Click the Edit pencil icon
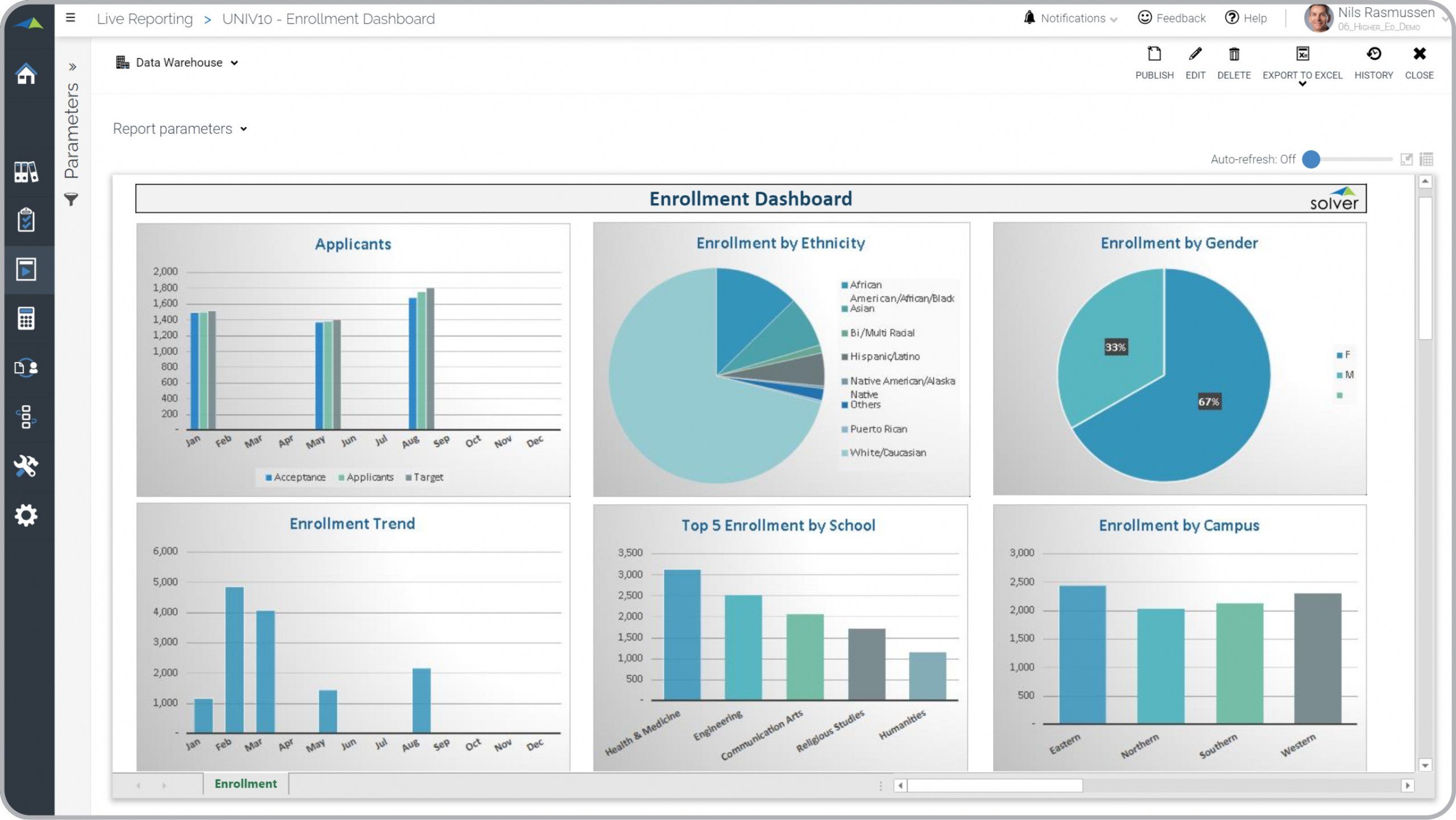1456x820 pixels. click(1195, 55)
